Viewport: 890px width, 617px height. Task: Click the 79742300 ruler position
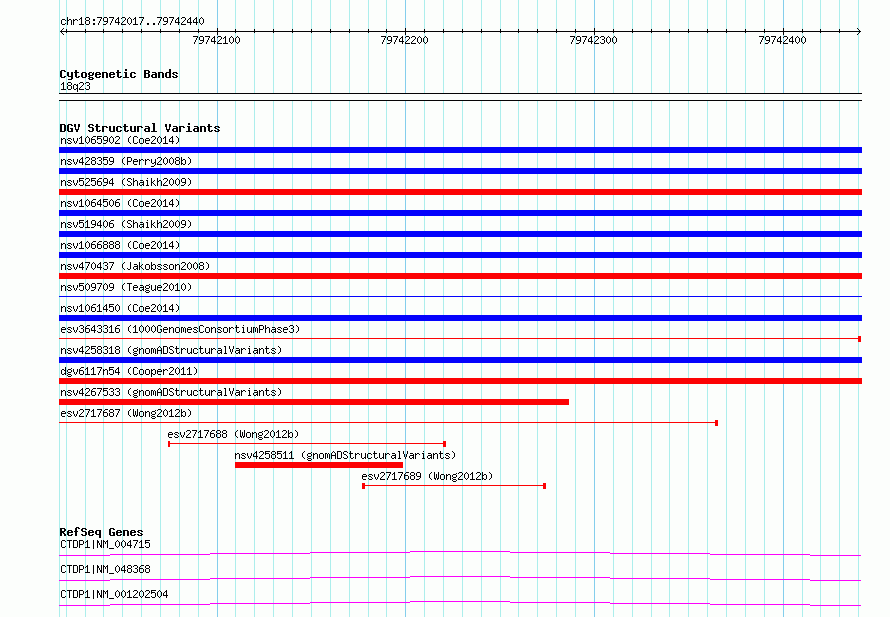tap(593, 40)
